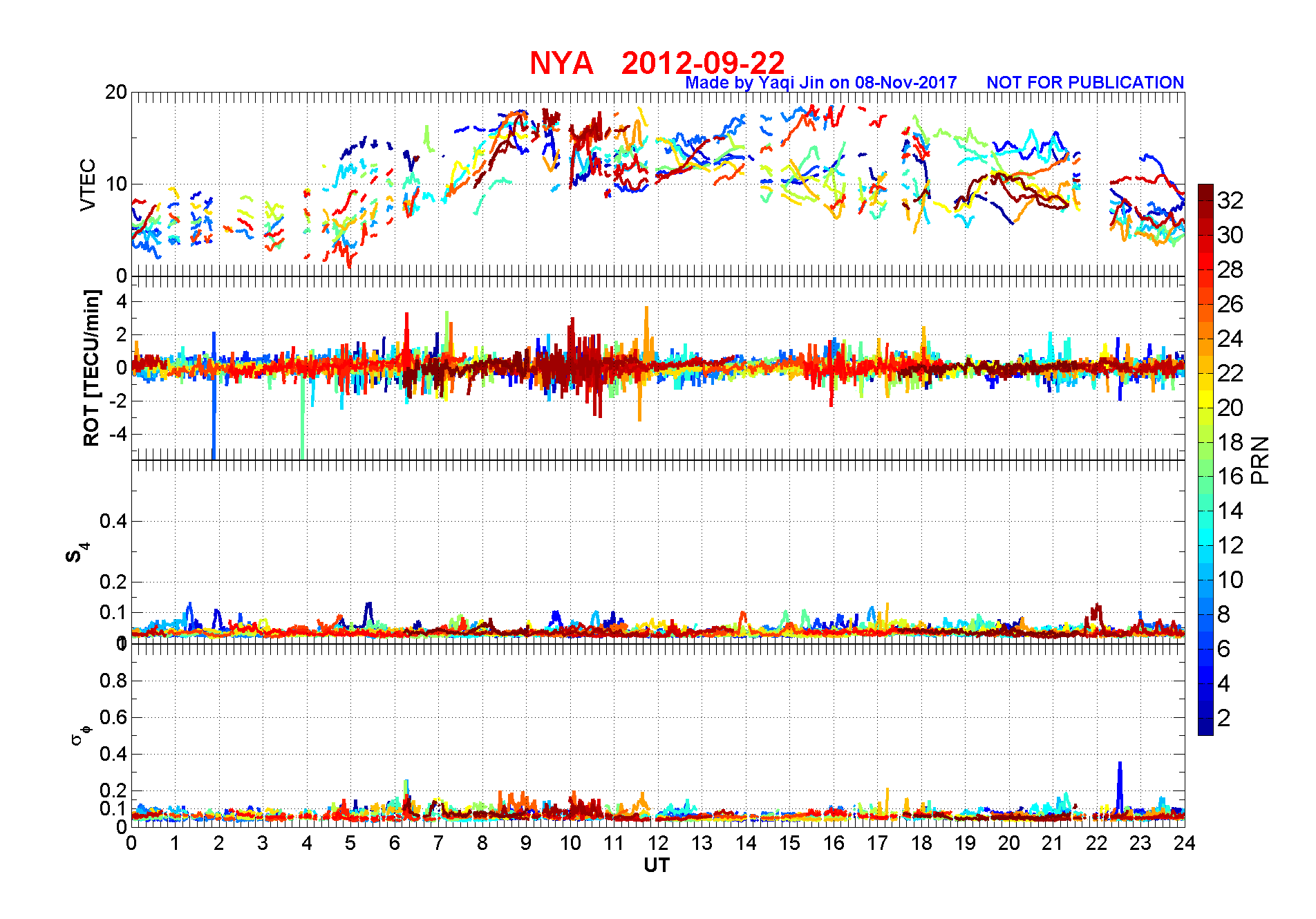
Task: Click the plot title "NYA 2012-09-22"
Action: [657, 63]
